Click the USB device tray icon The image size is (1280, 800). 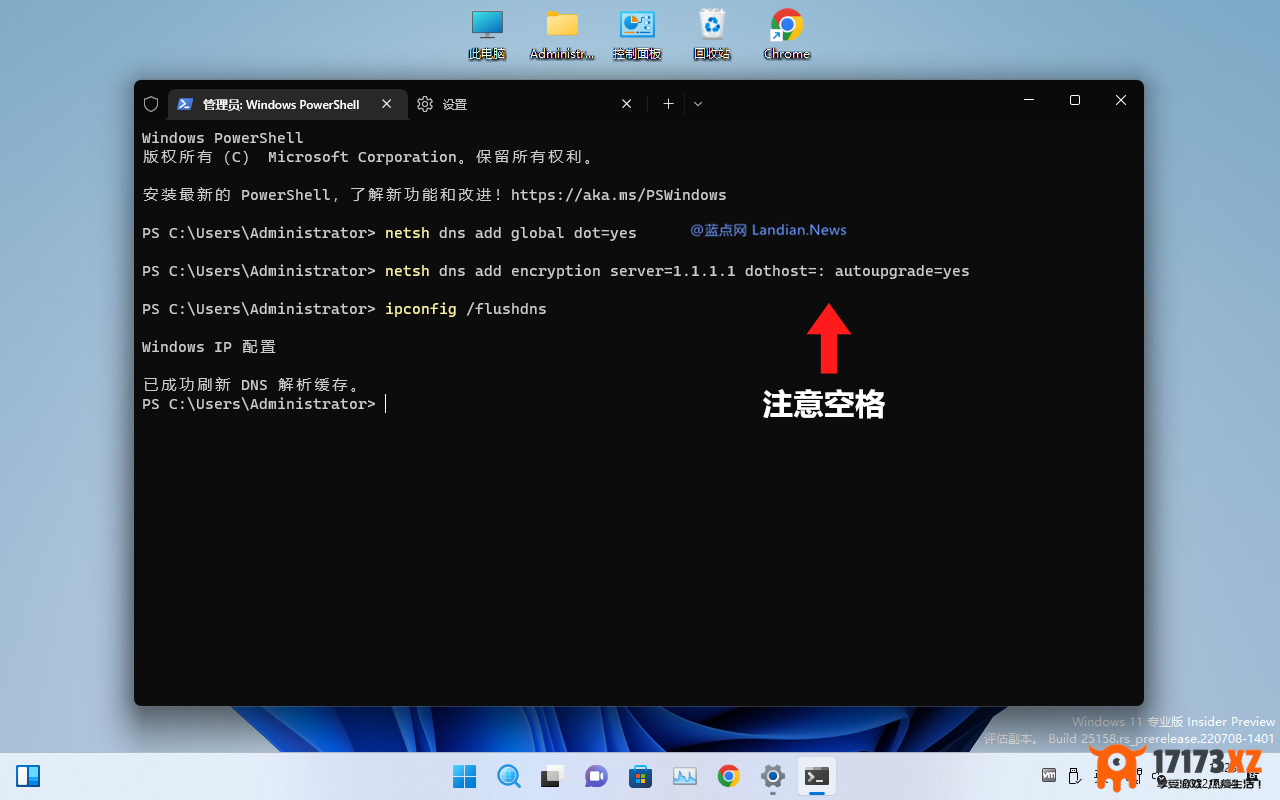pos(1074,776)
